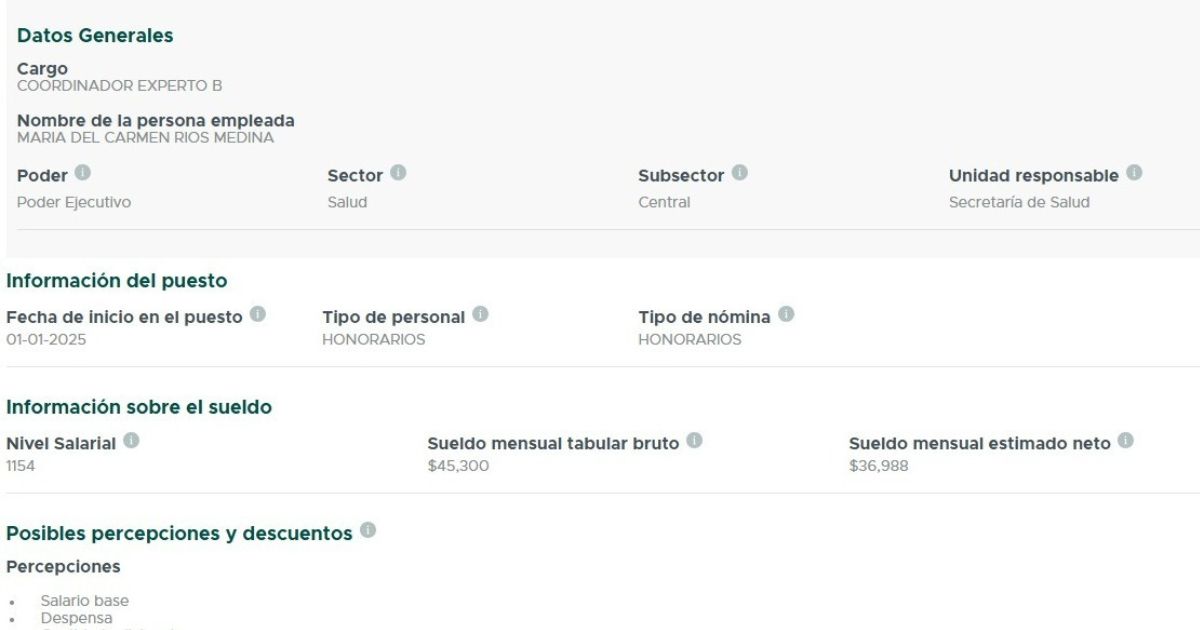
Task: Open the Tipo de personal info icon
Action: click(x=480, y=315)
